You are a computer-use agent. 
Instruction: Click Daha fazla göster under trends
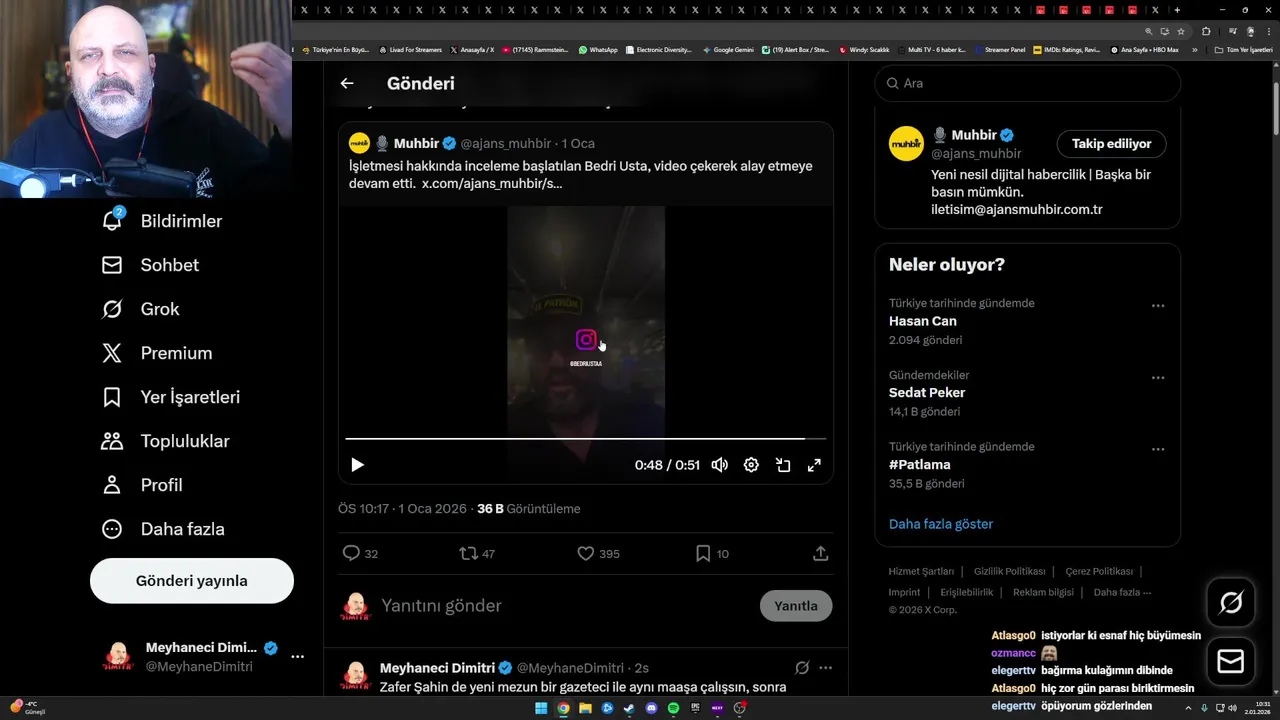pyautogui.click(x=941, y=524)
